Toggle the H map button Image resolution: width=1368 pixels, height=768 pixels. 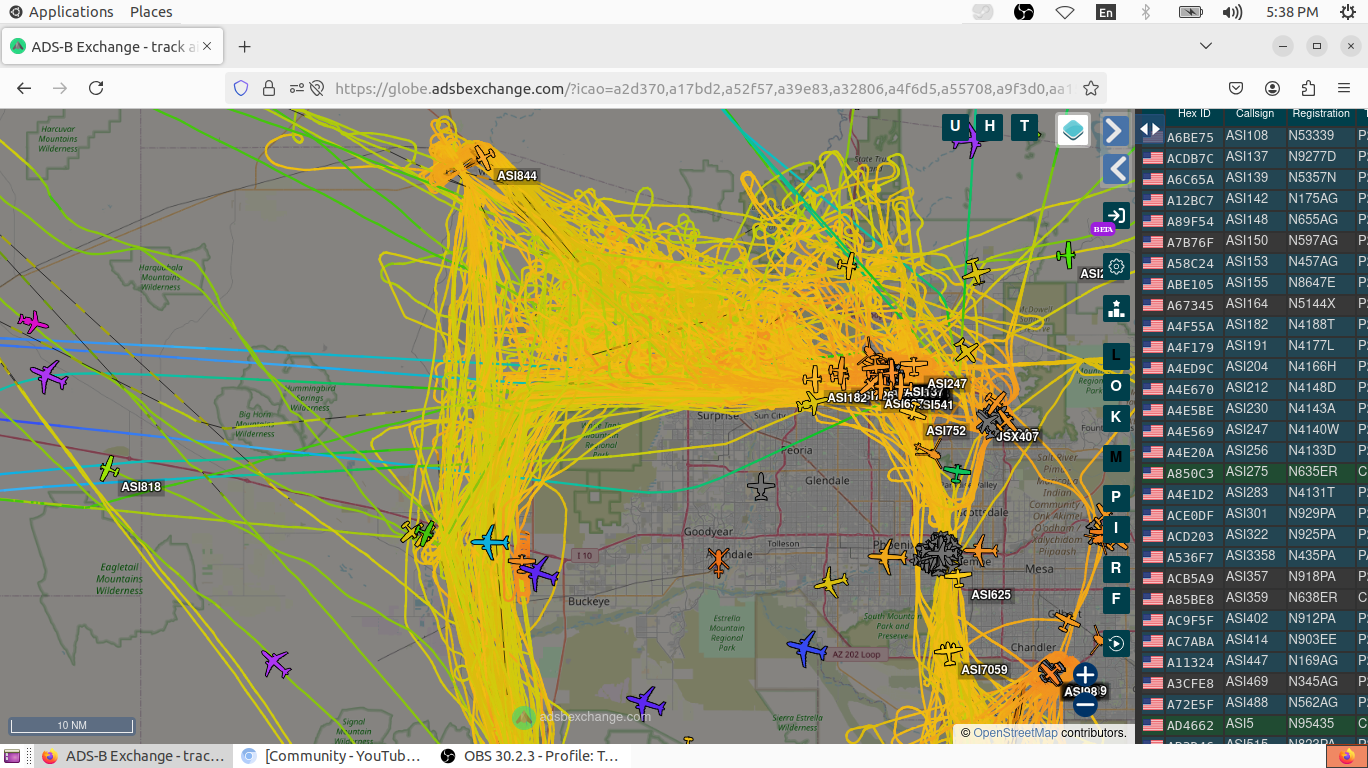pyautogui.click(x=990, y=126)
